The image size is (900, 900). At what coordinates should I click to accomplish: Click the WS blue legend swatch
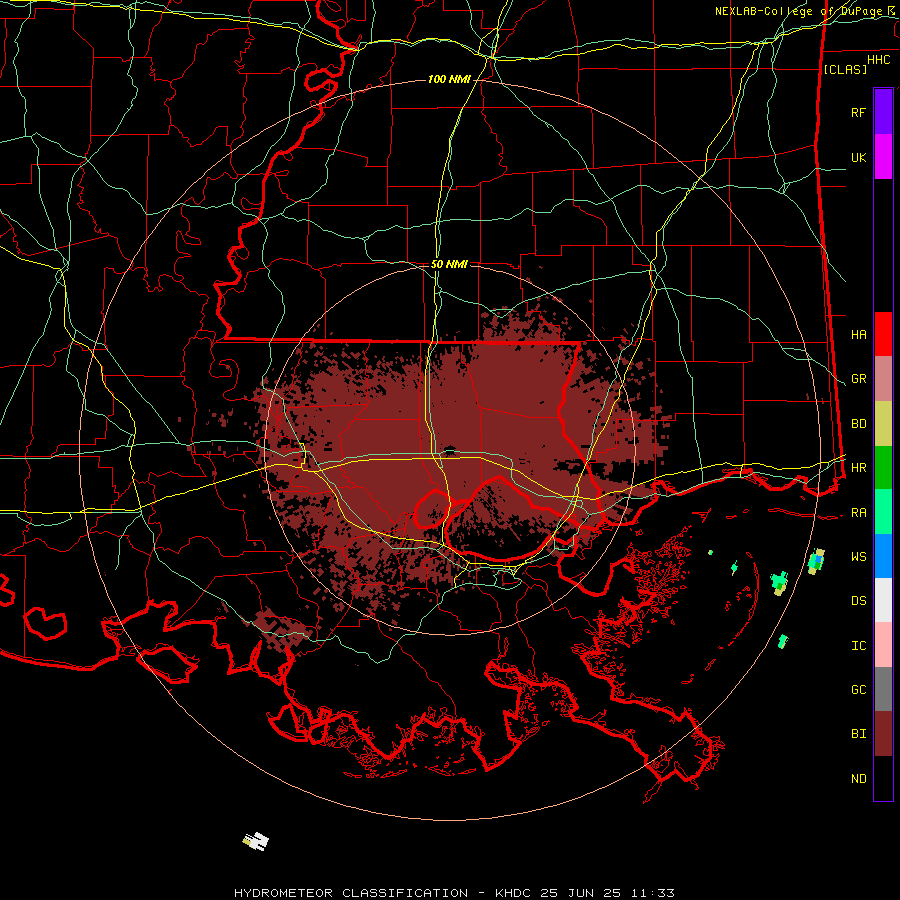[883, 556]
